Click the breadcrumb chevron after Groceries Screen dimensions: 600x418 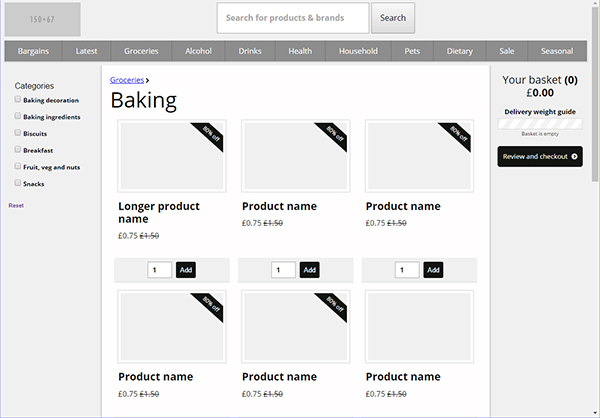[x=147, y=80]
